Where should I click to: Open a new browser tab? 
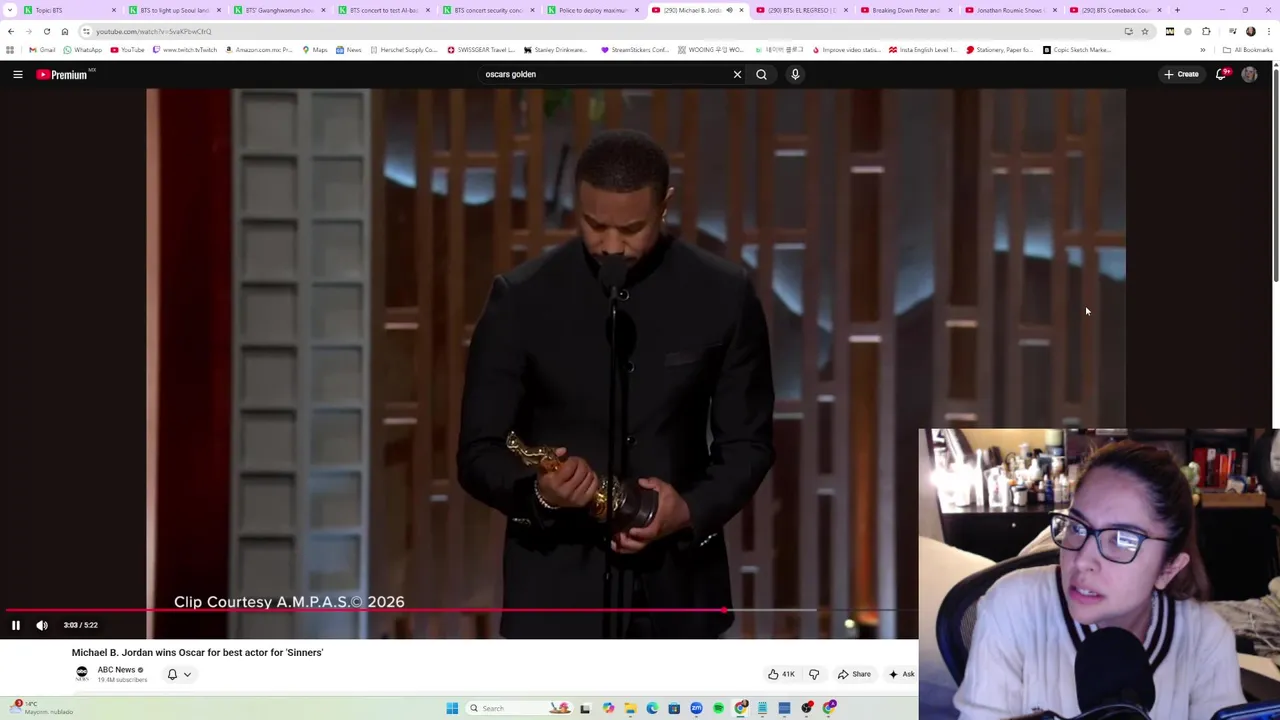pos(1177,10)
